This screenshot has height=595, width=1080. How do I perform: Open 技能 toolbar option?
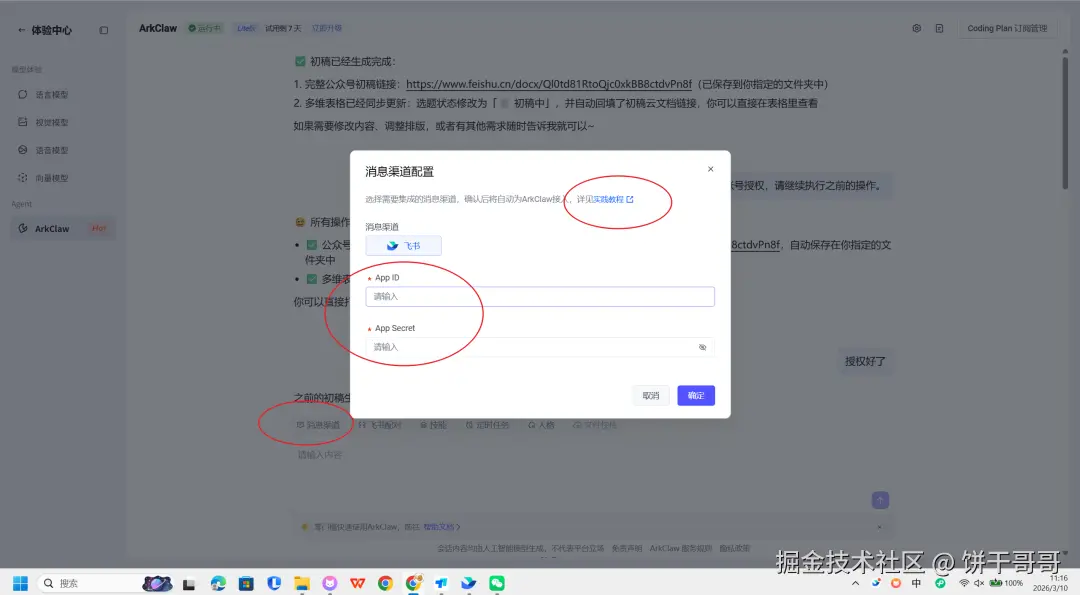(433, 425)
